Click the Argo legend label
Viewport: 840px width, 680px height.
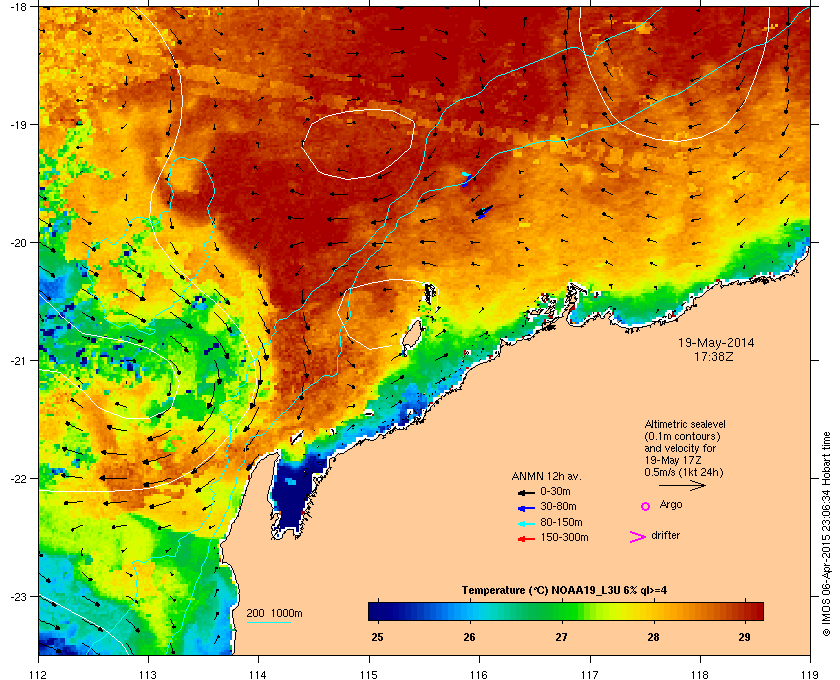point(671,504)
